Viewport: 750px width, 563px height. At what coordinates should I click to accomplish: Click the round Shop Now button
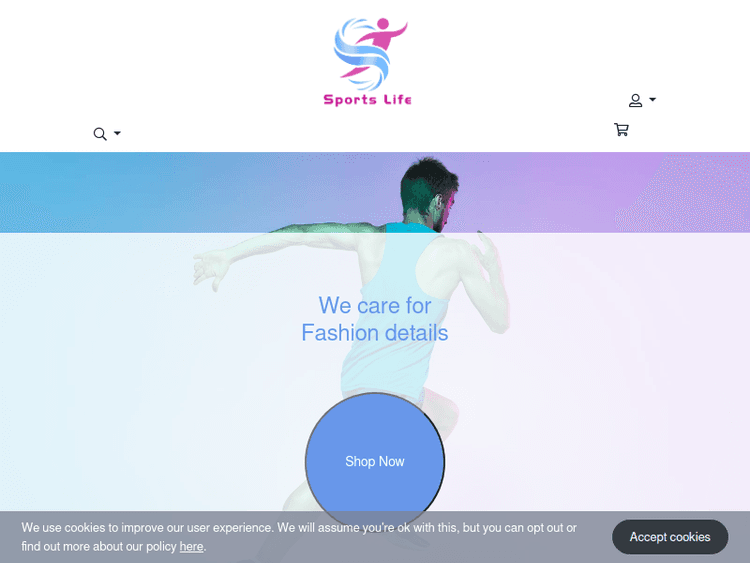pyautogui.click(x=375, y=462)
